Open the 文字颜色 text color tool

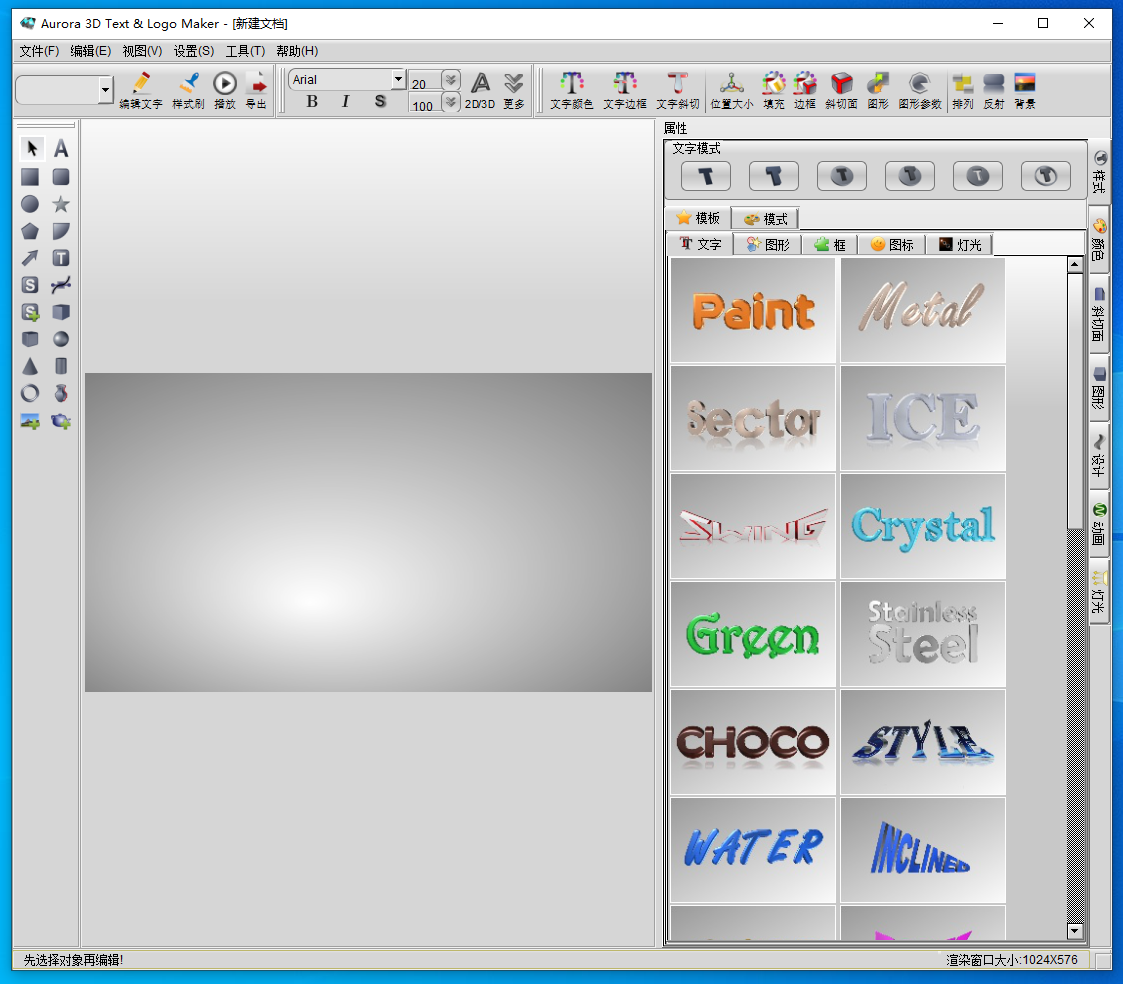(x=571, y=90)
